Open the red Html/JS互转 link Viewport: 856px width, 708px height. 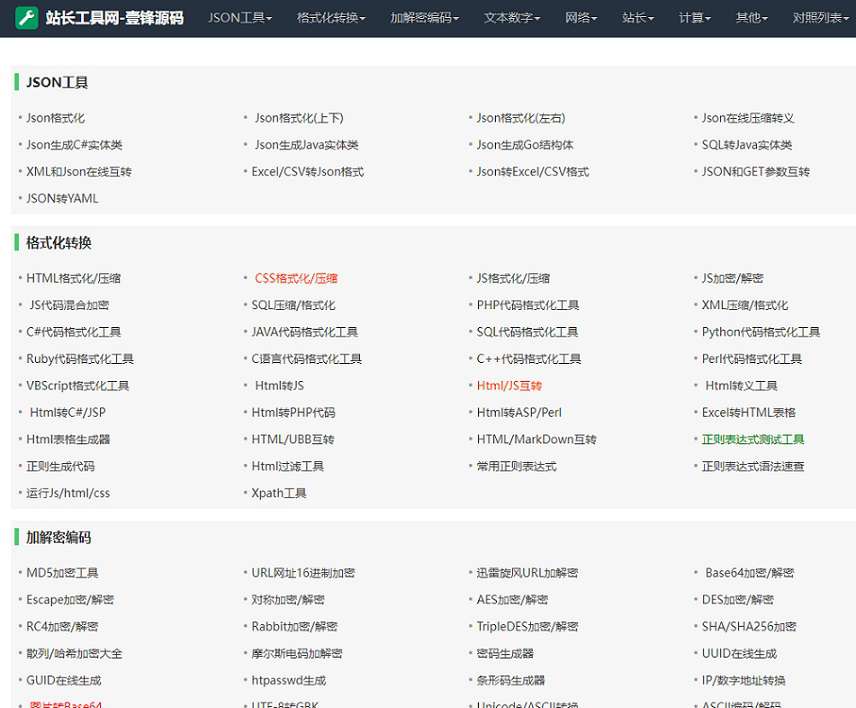point(509,385)
